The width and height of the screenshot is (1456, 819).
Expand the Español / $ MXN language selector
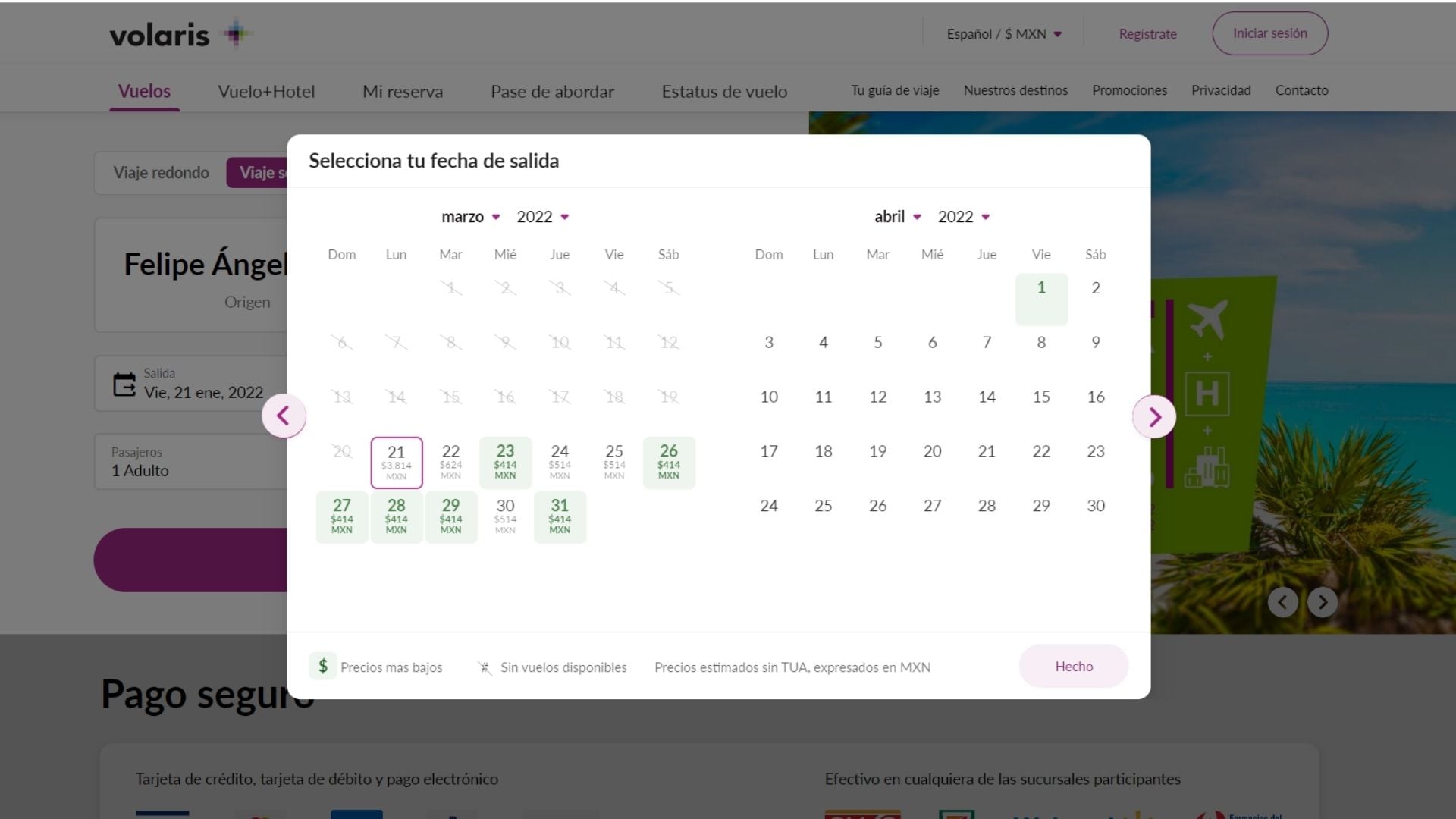pyautogui.click(x=1003, y=34)
